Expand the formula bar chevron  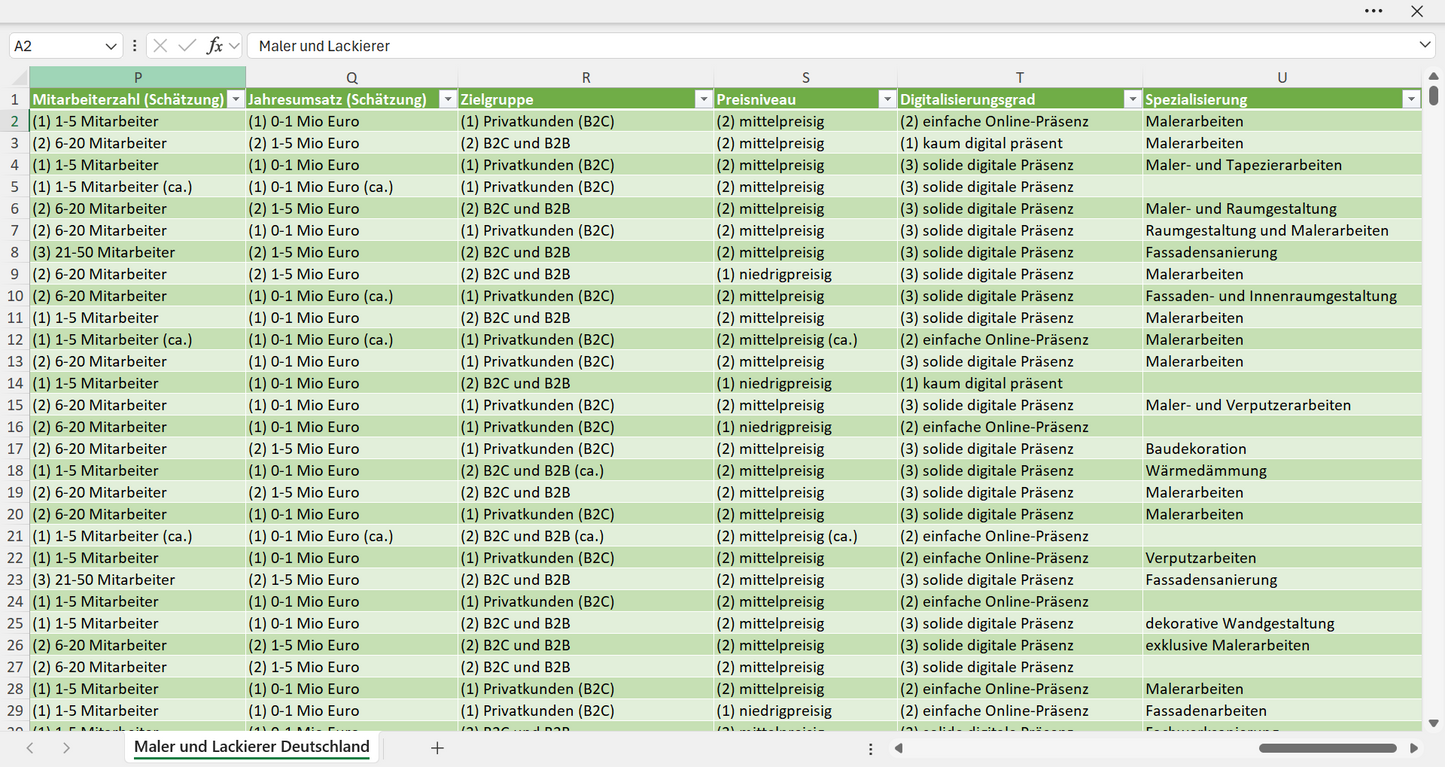pyautogui.click(x=1425, y=46)
